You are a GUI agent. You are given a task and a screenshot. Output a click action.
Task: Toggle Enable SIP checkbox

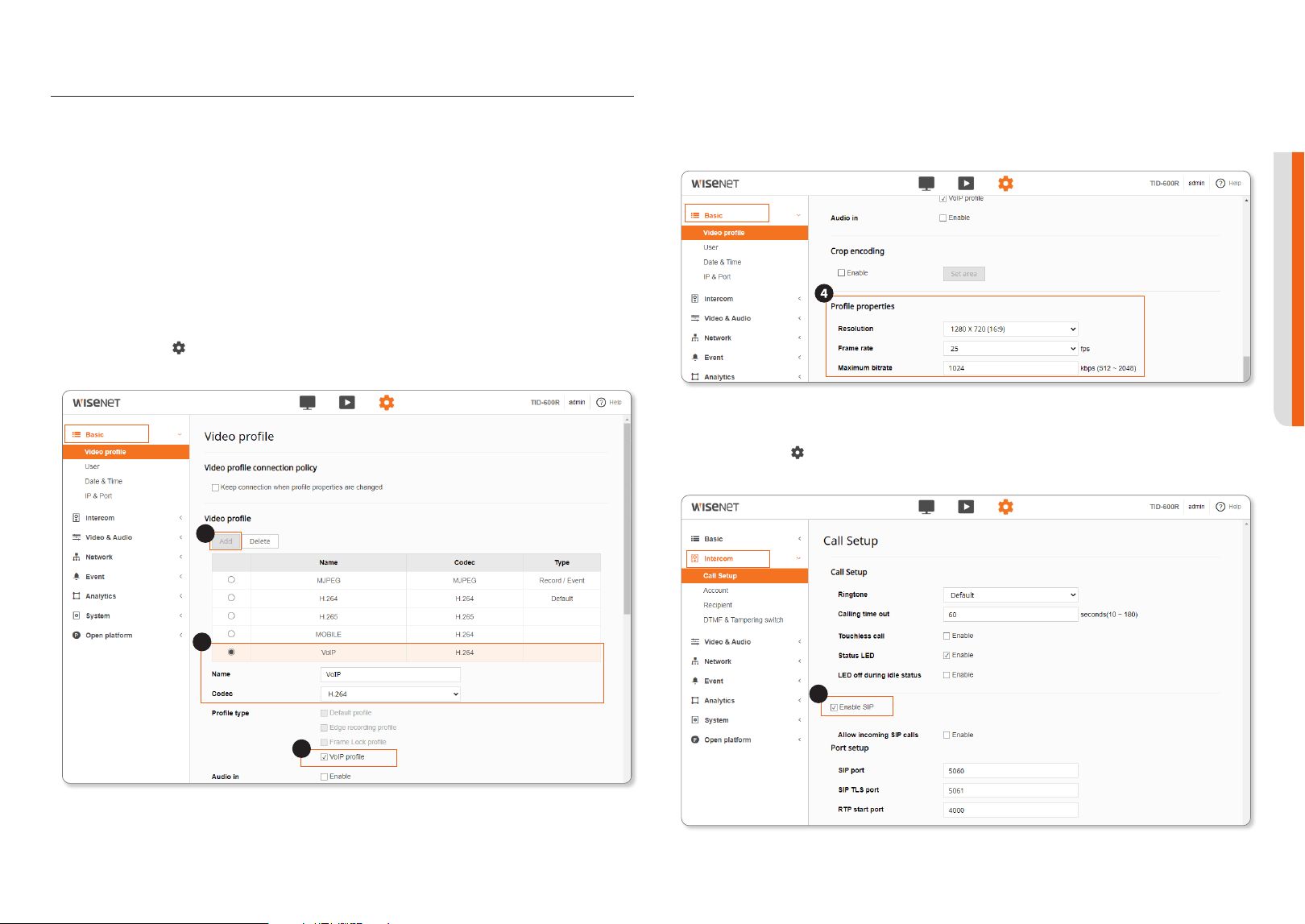click(834, 707)
